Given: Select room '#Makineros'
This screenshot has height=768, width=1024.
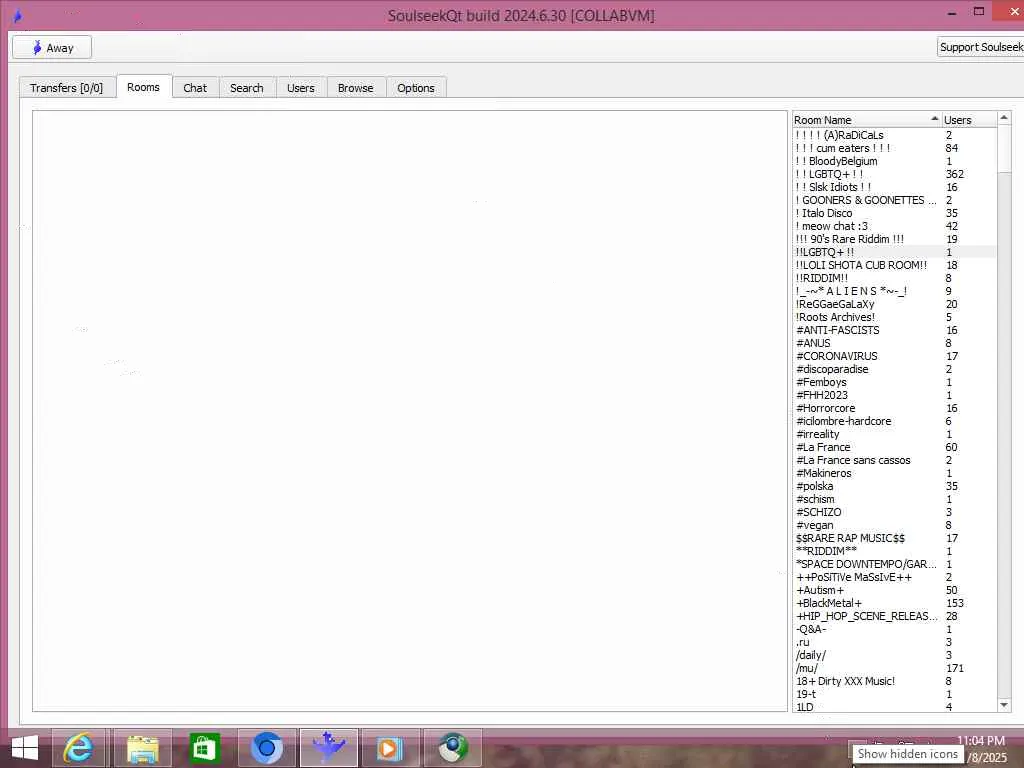Looking at the screenshot, I should [x=894, y=473].
